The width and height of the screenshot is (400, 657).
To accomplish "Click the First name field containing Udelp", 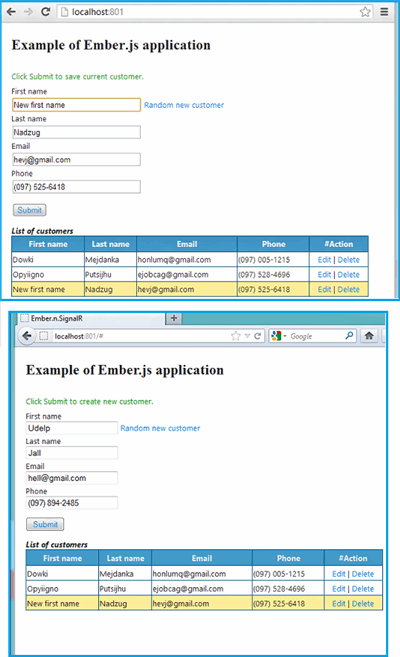I will click(x=72, y=428).
